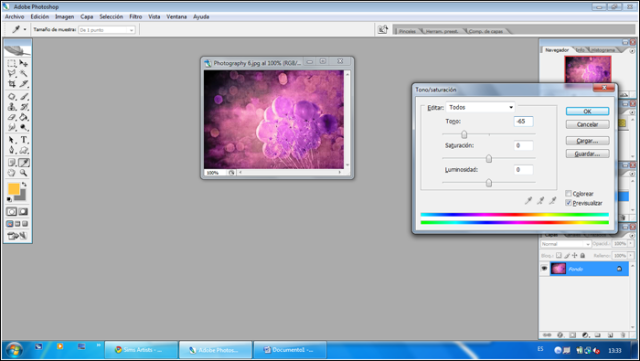
Task: Select the Move tool
Action: pyautogui.click(x=24, y=63)
